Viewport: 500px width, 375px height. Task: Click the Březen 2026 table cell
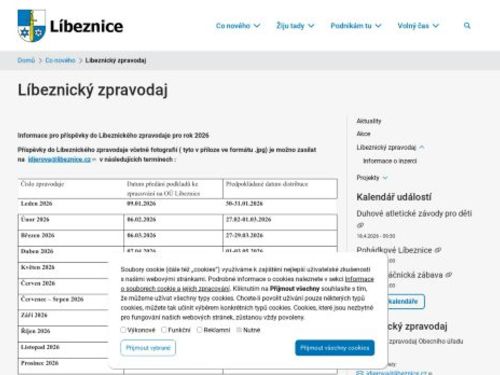(71, 238)
